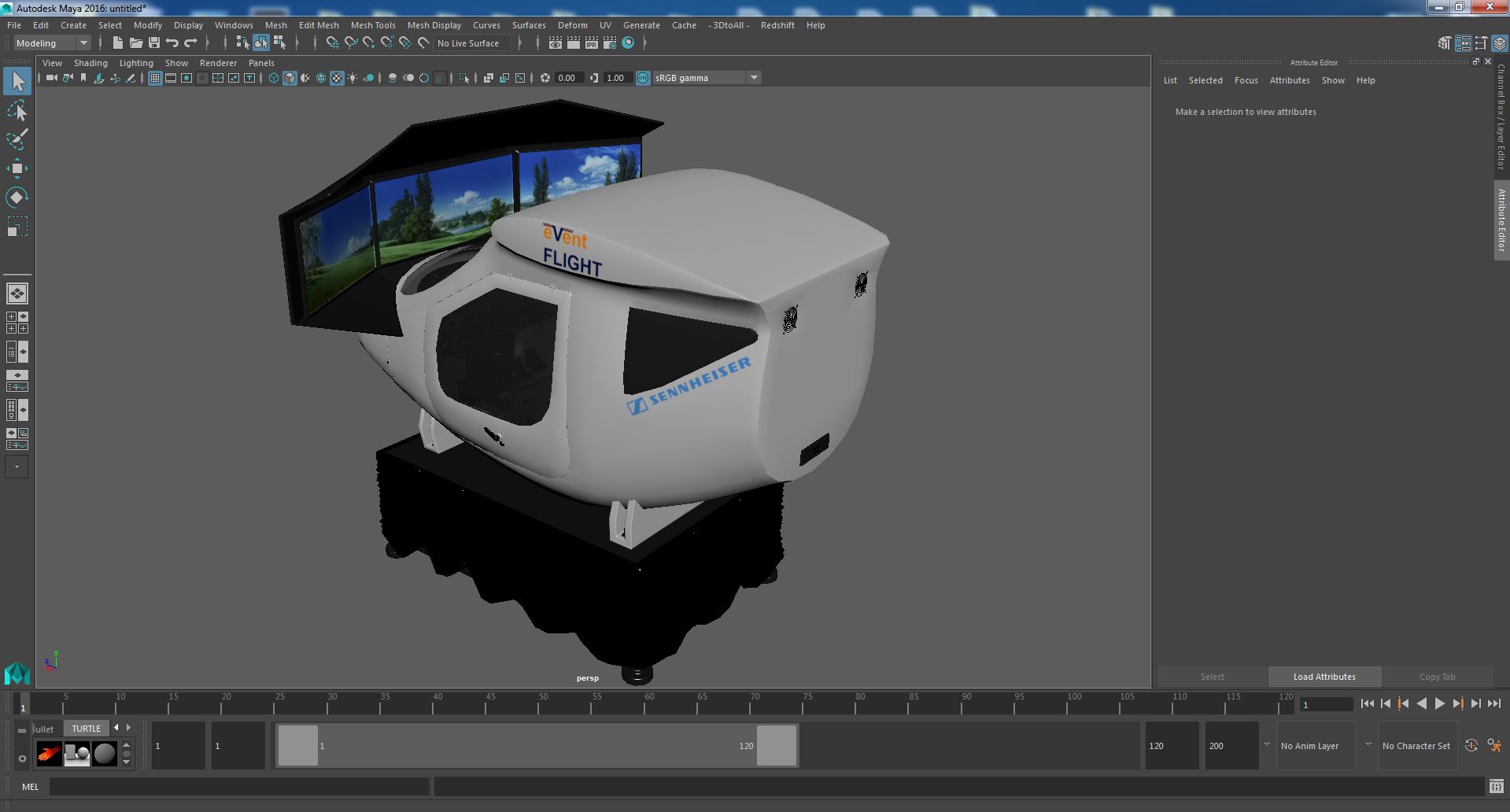Toggle auto keyframe button
Viewport: 1510px width, 812px height.
tap(1471, 745)
